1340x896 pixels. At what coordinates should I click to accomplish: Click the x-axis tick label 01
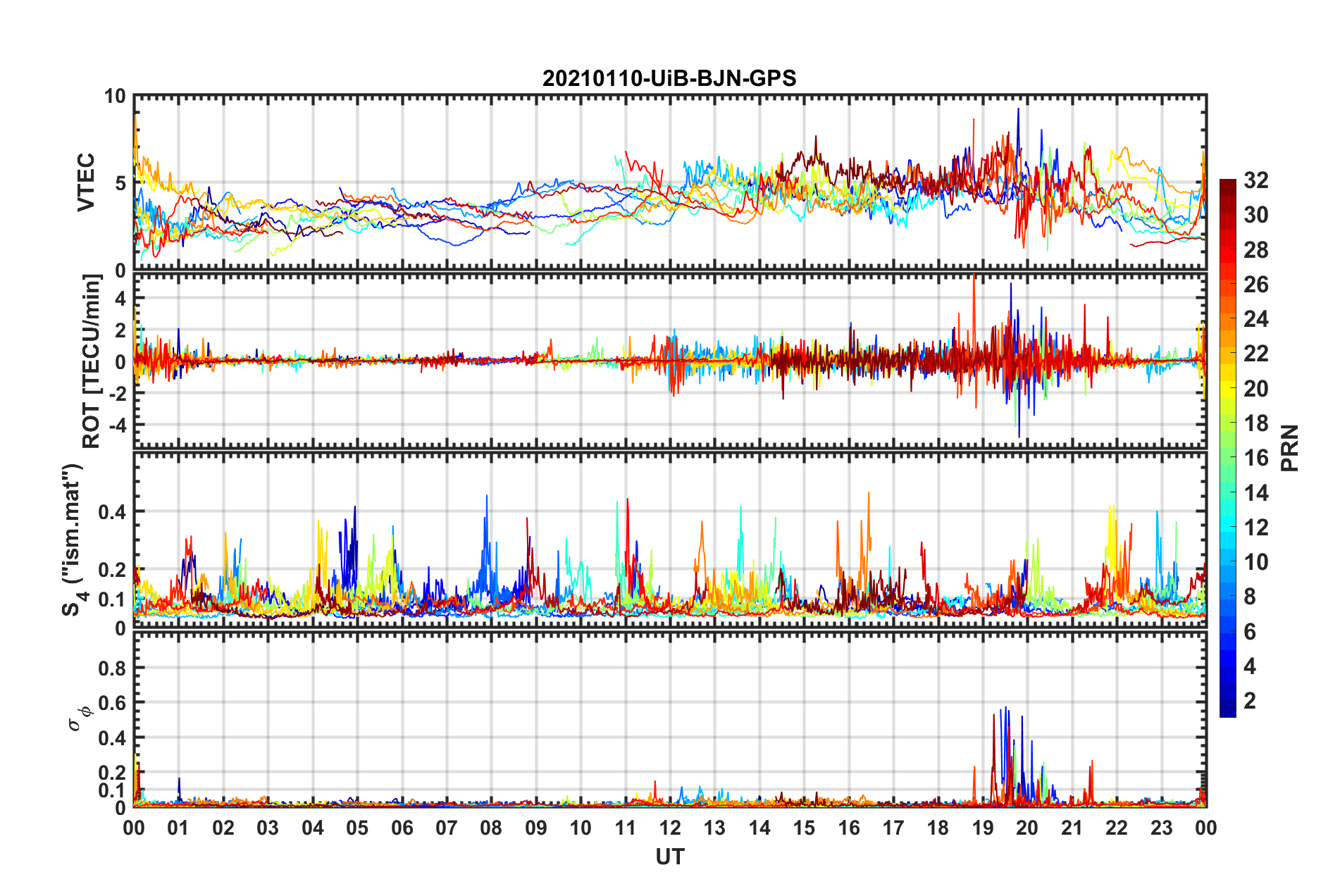point(178,828)
